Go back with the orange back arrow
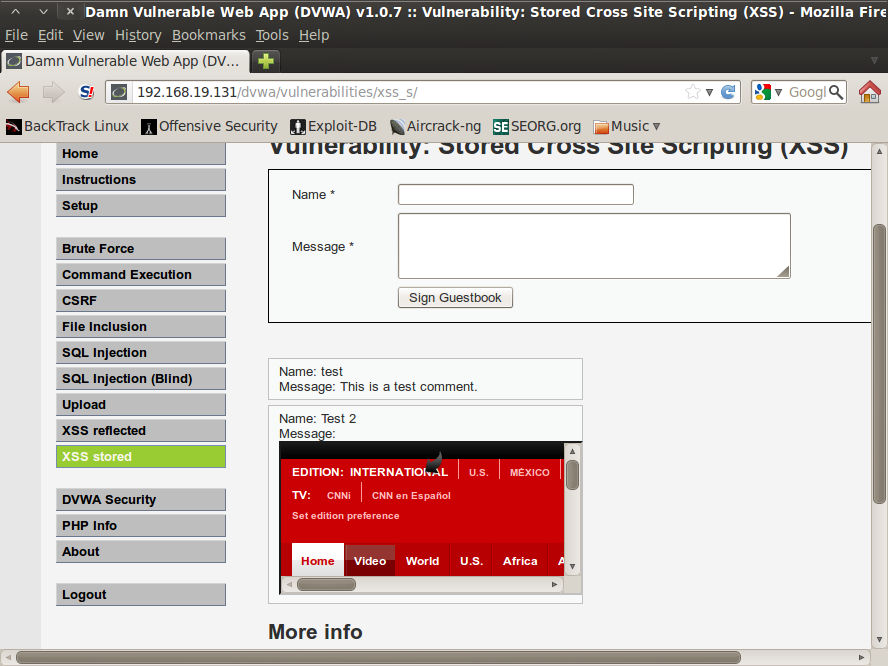The image size is (888, 666). click(x=19, y=92)
